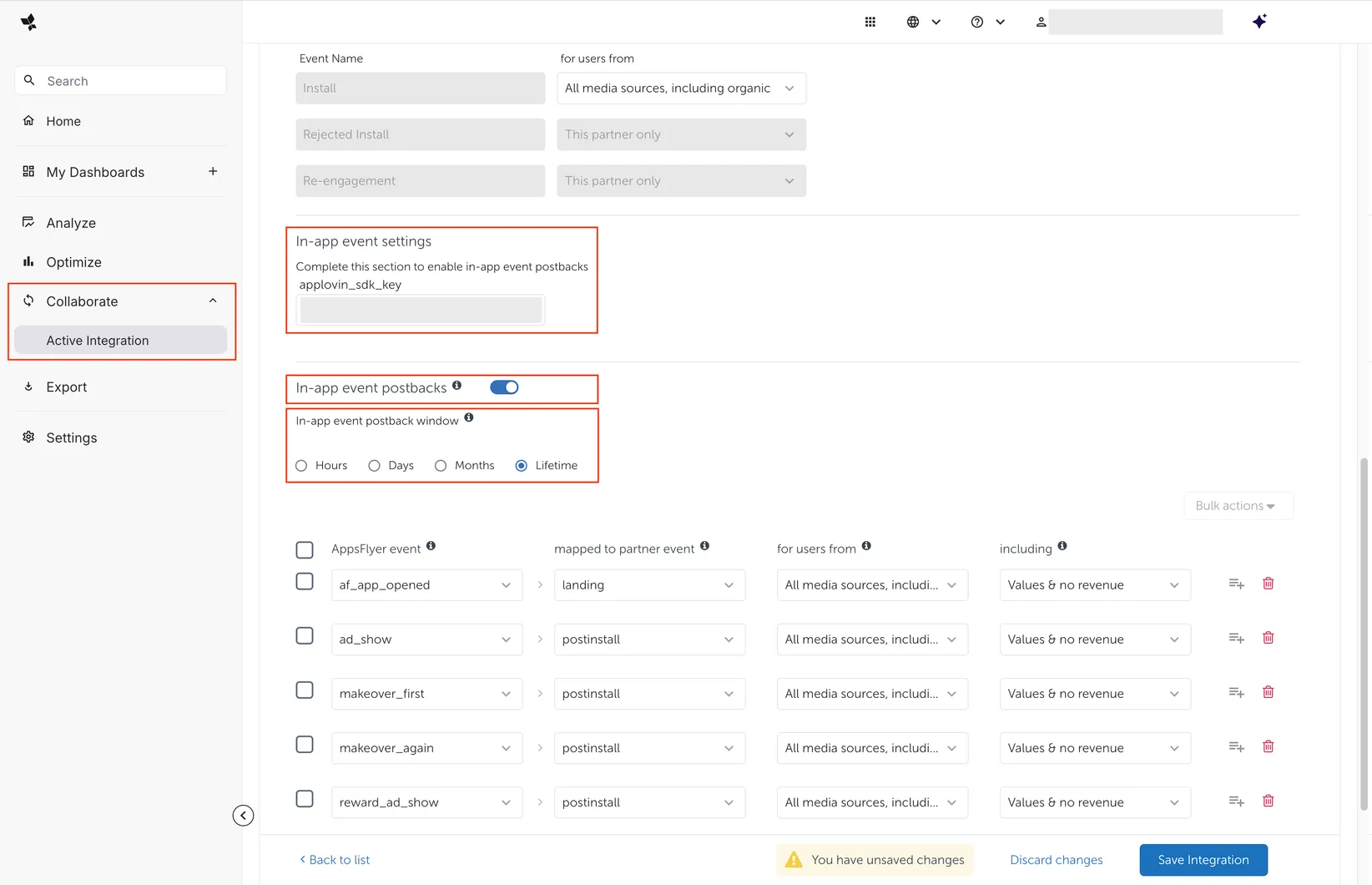Navigate to Analyze in the sidebar
This screenshot has width=1372, height=885.
[70, 222]
